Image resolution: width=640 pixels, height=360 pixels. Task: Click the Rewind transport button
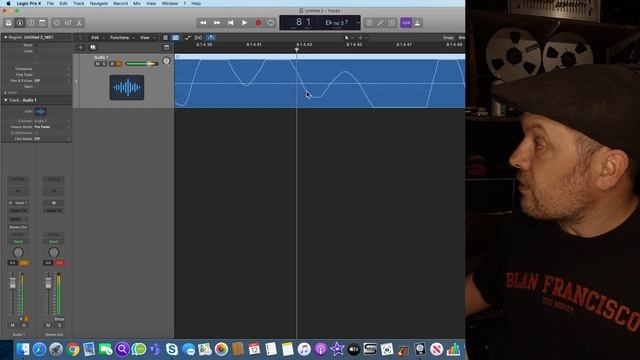point(203,23)
